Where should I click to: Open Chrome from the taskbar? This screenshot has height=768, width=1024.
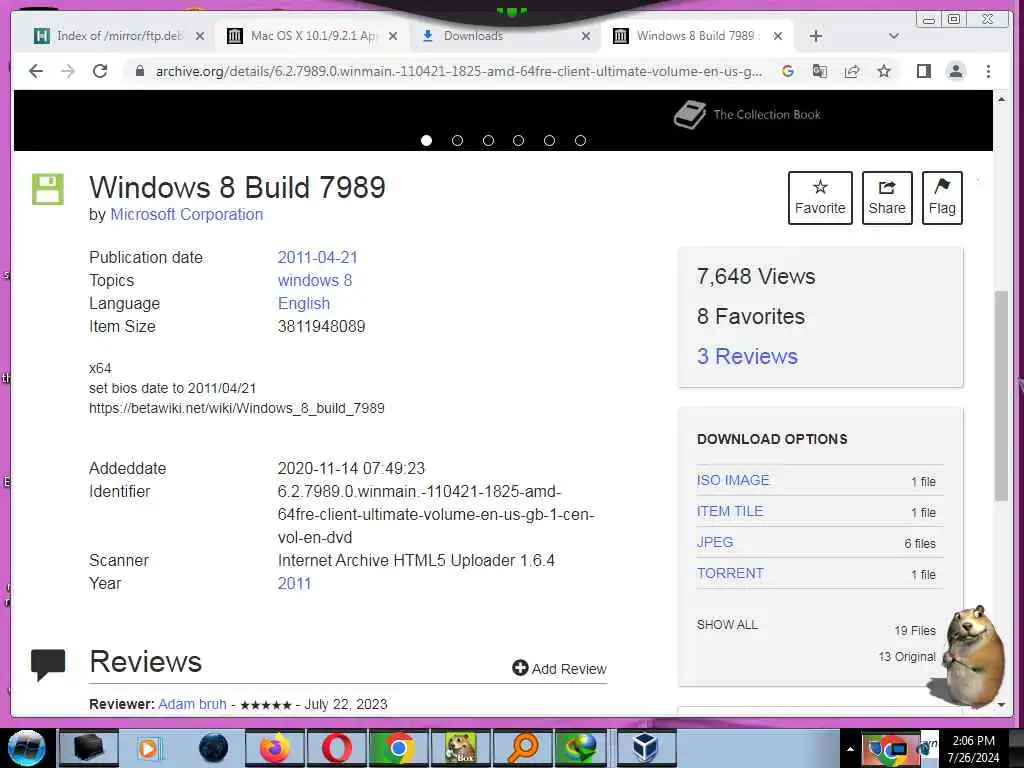click(398, 748)
